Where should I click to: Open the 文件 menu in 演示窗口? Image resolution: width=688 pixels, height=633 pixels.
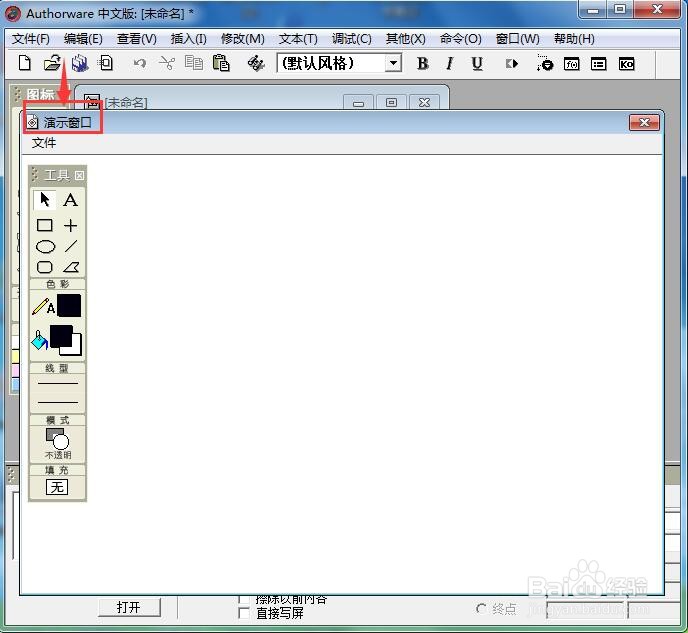pos(44,143)
